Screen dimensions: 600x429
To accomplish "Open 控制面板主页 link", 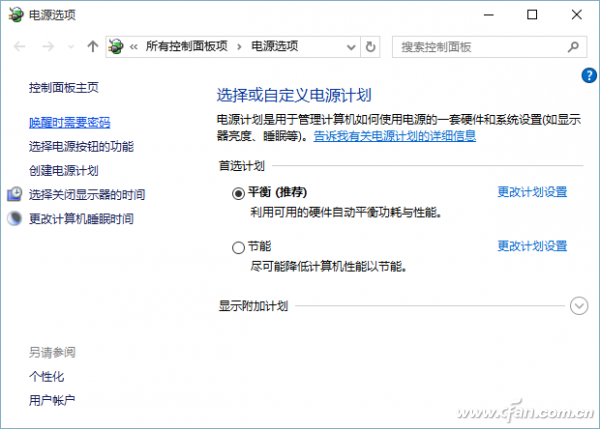I will [x=64, y=88].
